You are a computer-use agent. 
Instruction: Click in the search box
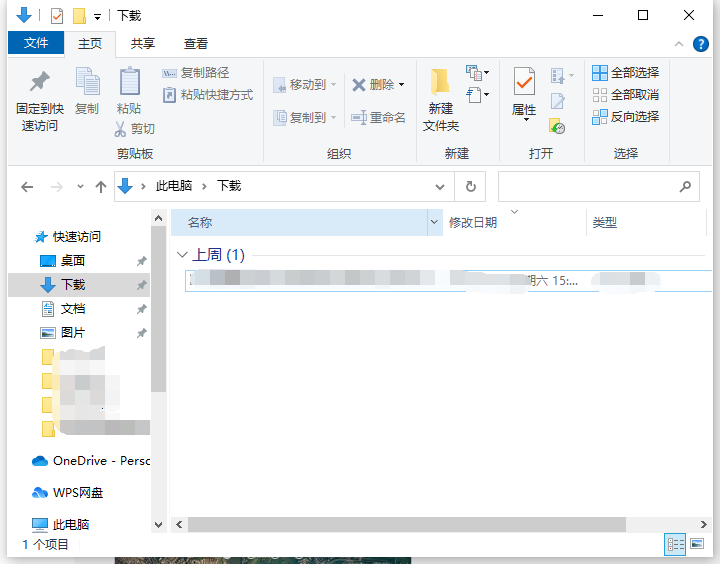tap(588, 186)
